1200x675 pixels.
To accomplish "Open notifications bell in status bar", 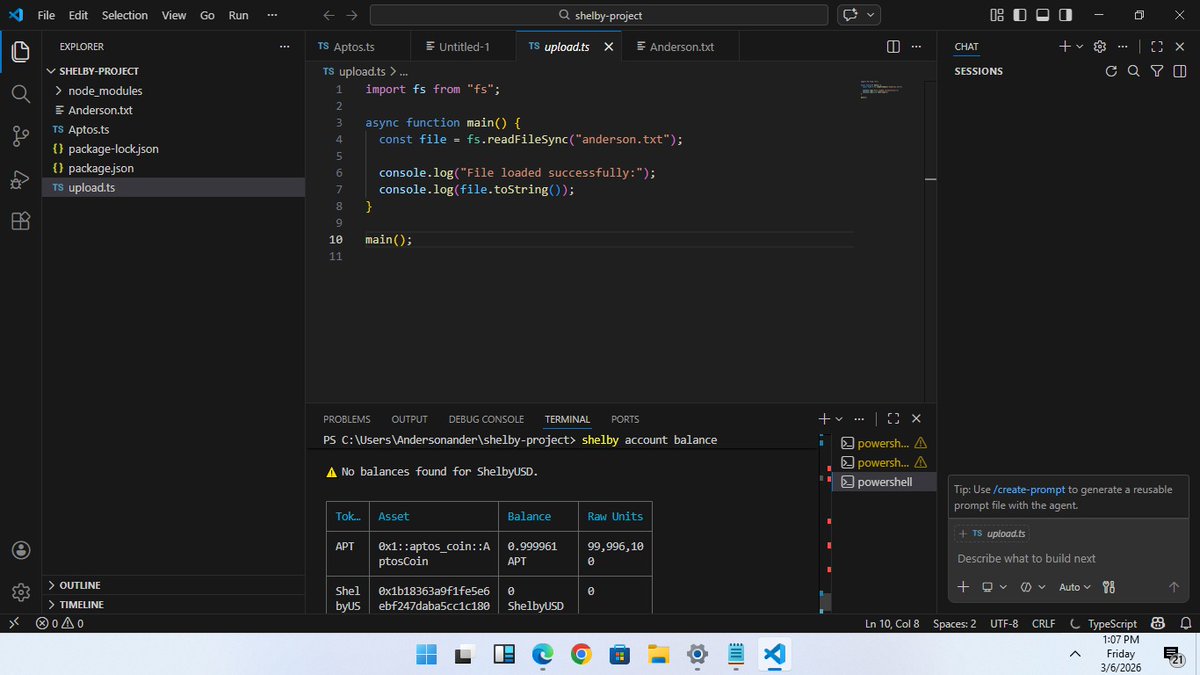I will tap(1185, 623).
